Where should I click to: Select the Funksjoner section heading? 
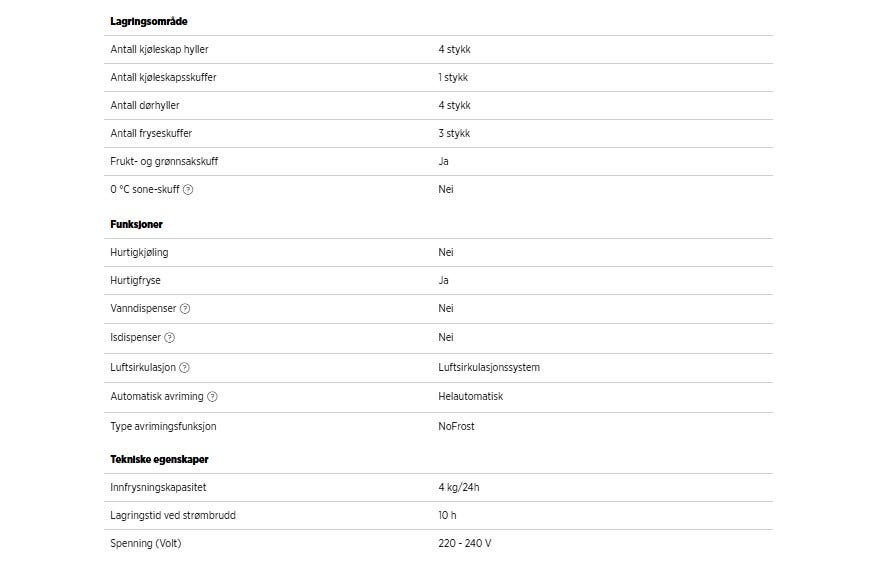pos(136,225)
